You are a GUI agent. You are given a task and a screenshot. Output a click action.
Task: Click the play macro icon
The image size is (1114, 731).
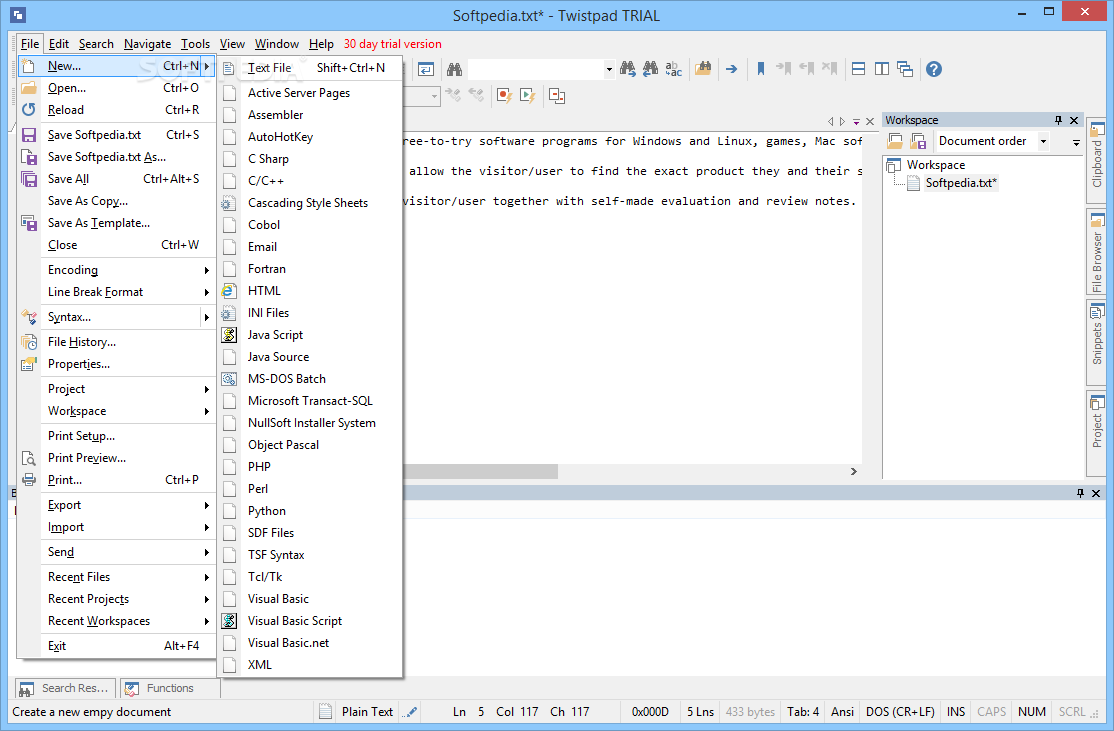tap(528, 95)
